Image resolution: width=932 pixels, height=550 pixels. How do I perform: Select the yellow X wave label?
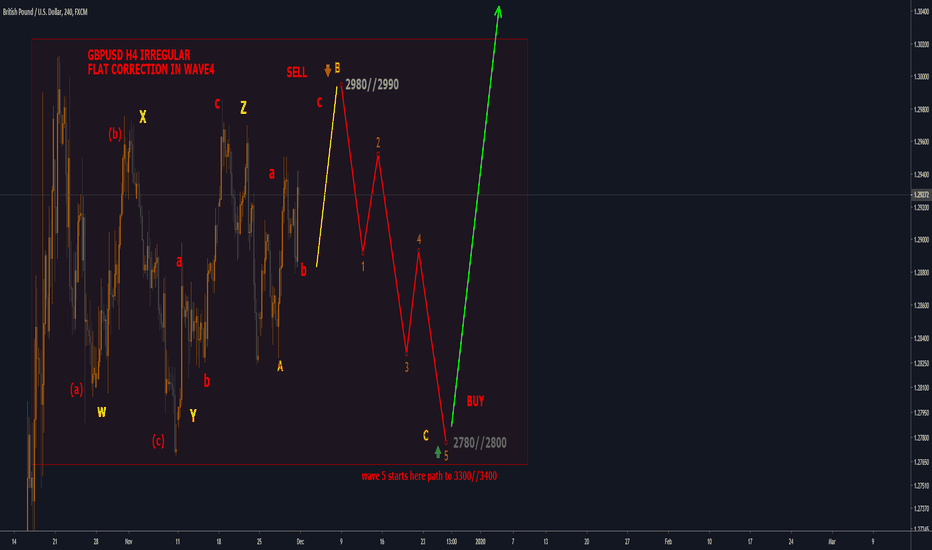143,117
